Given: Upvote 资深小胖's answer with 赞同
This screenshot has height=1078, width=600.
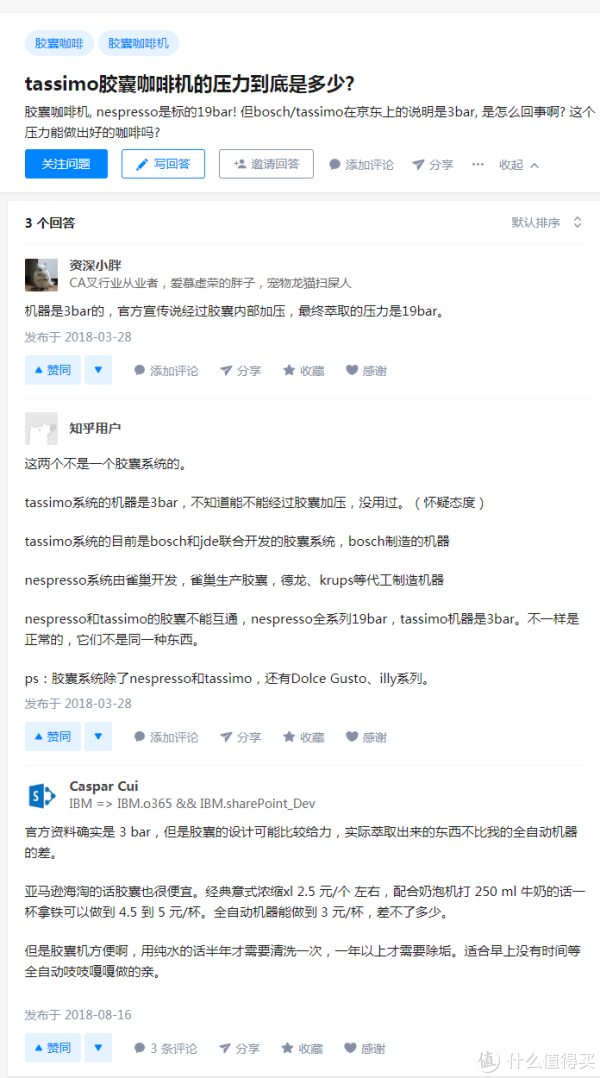Looking at the screenshot, I should 53,370.
